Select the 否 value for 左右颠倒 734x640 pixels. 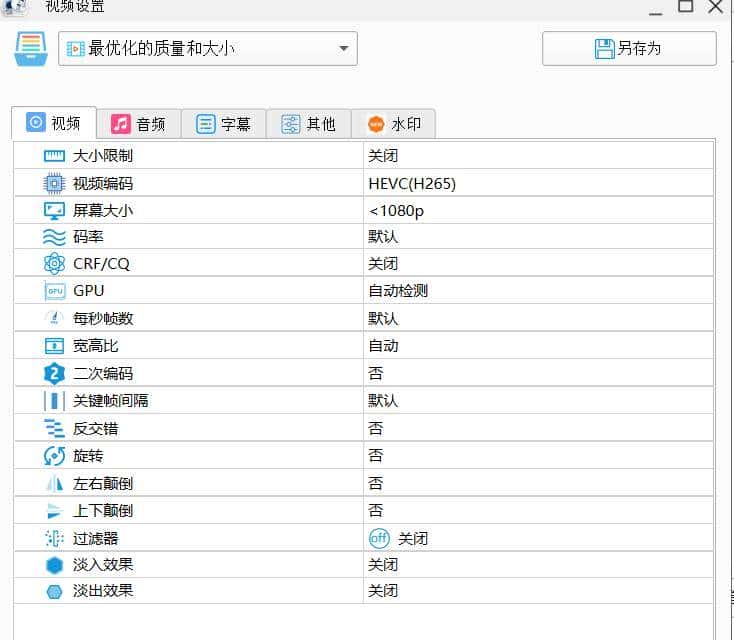375,483
